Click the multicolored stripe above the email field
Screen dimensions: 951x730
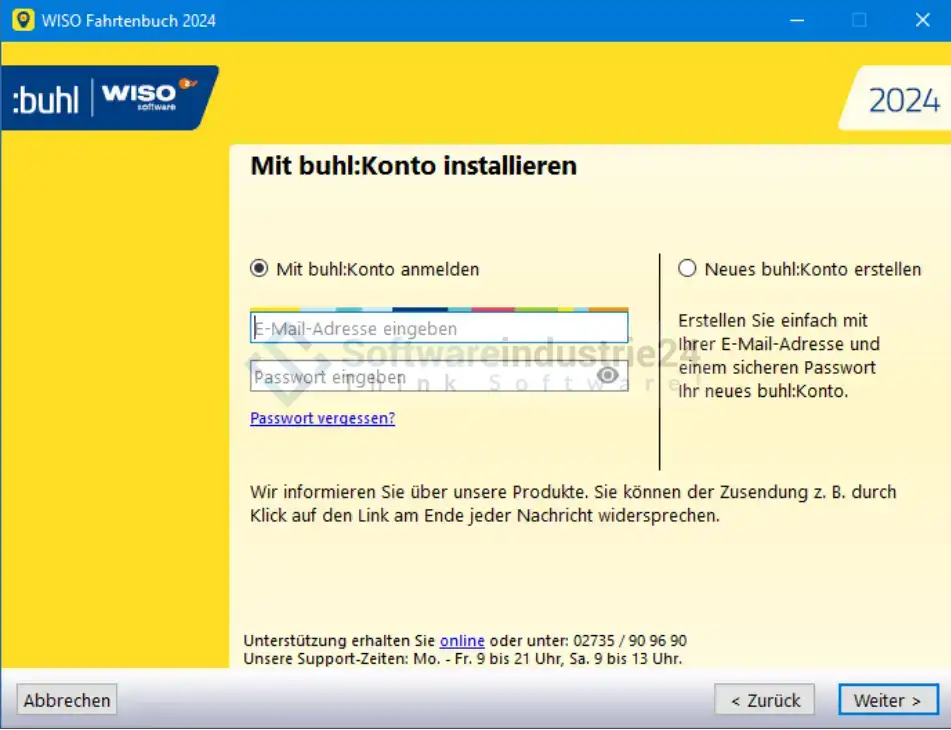pos(438,309)
